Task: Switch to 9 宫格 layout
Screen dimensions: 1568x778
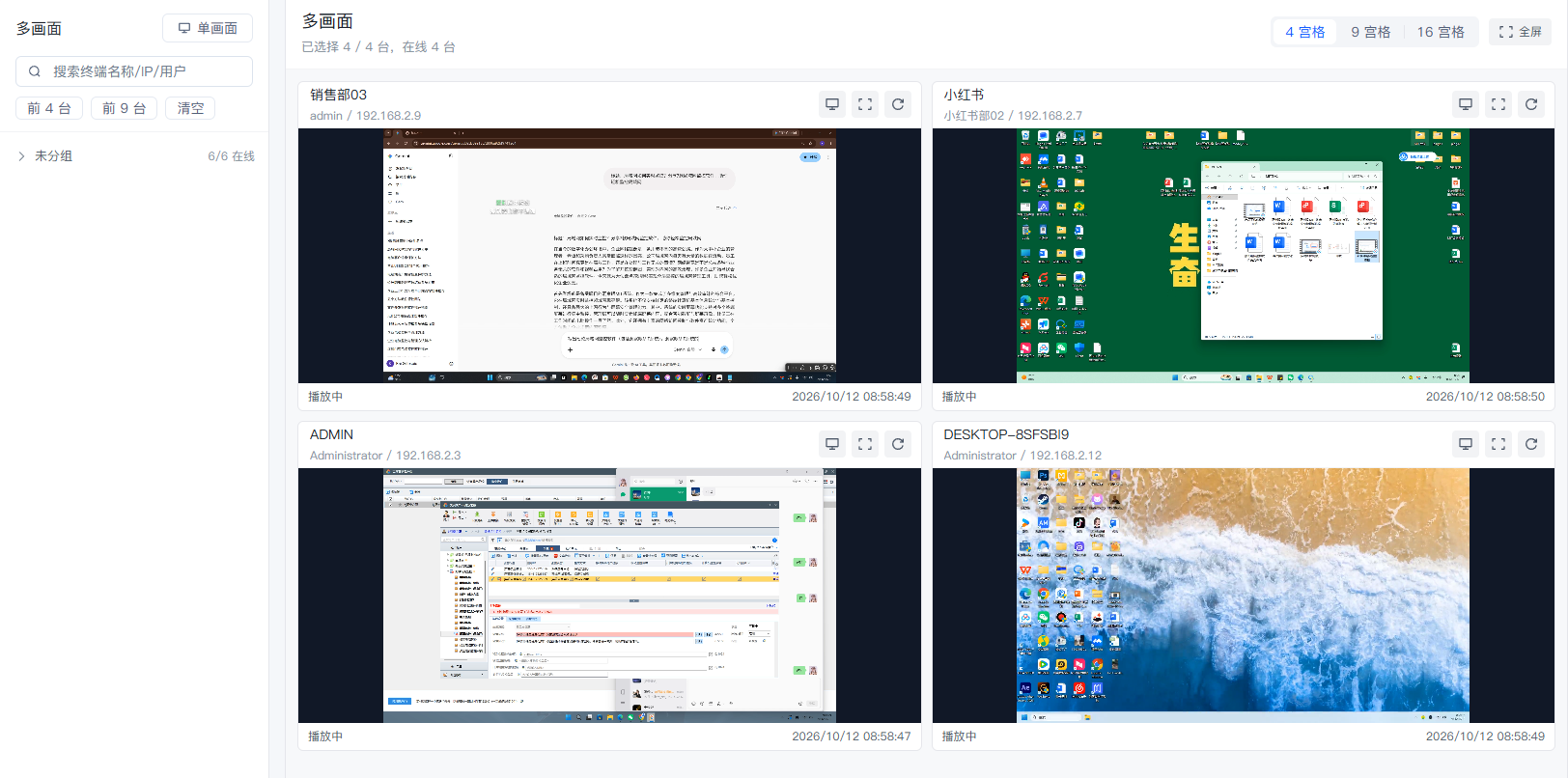Action: 1371,32
